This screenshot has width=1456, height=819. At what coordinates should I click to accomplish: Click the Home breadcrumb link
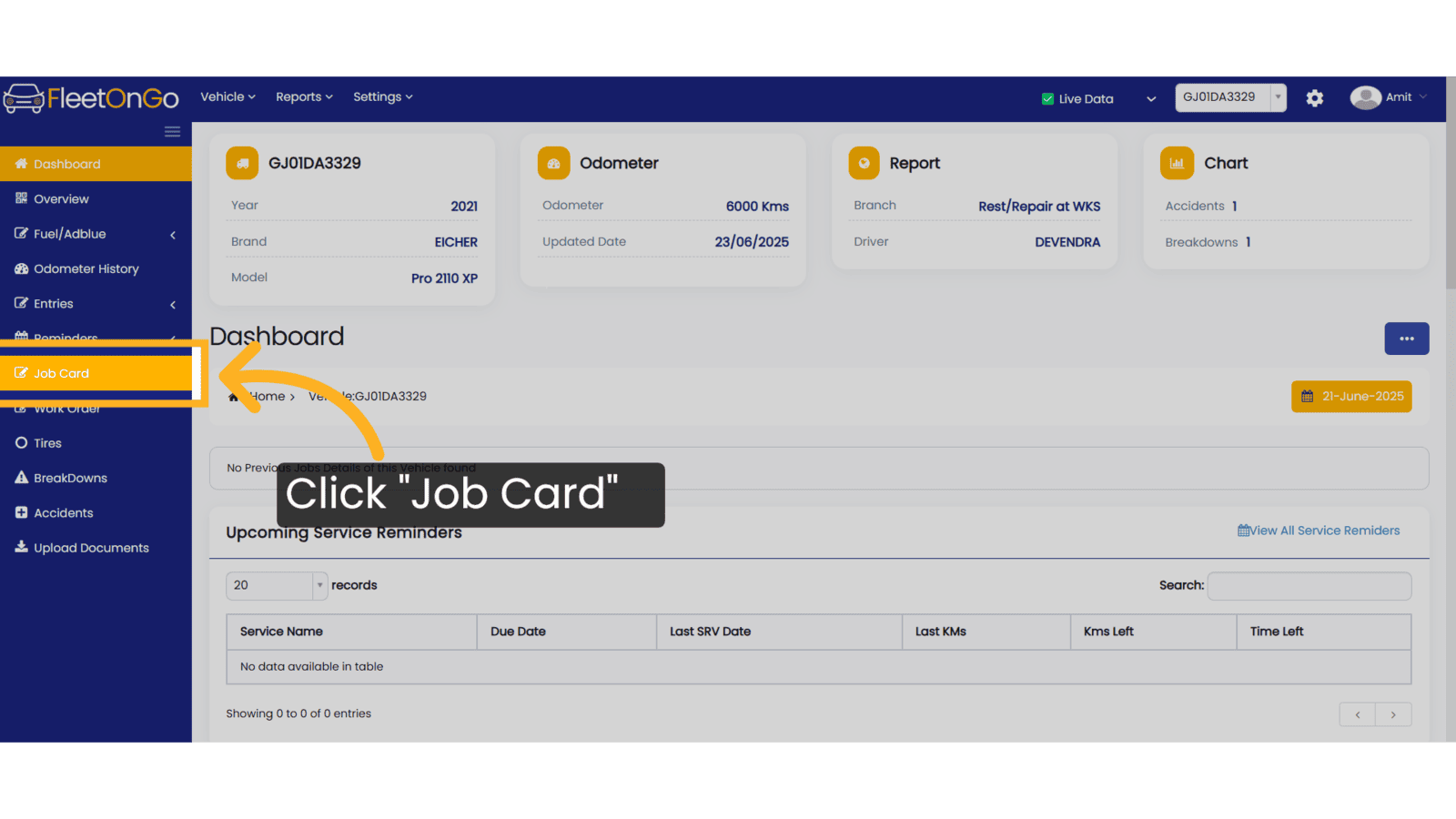268,397
